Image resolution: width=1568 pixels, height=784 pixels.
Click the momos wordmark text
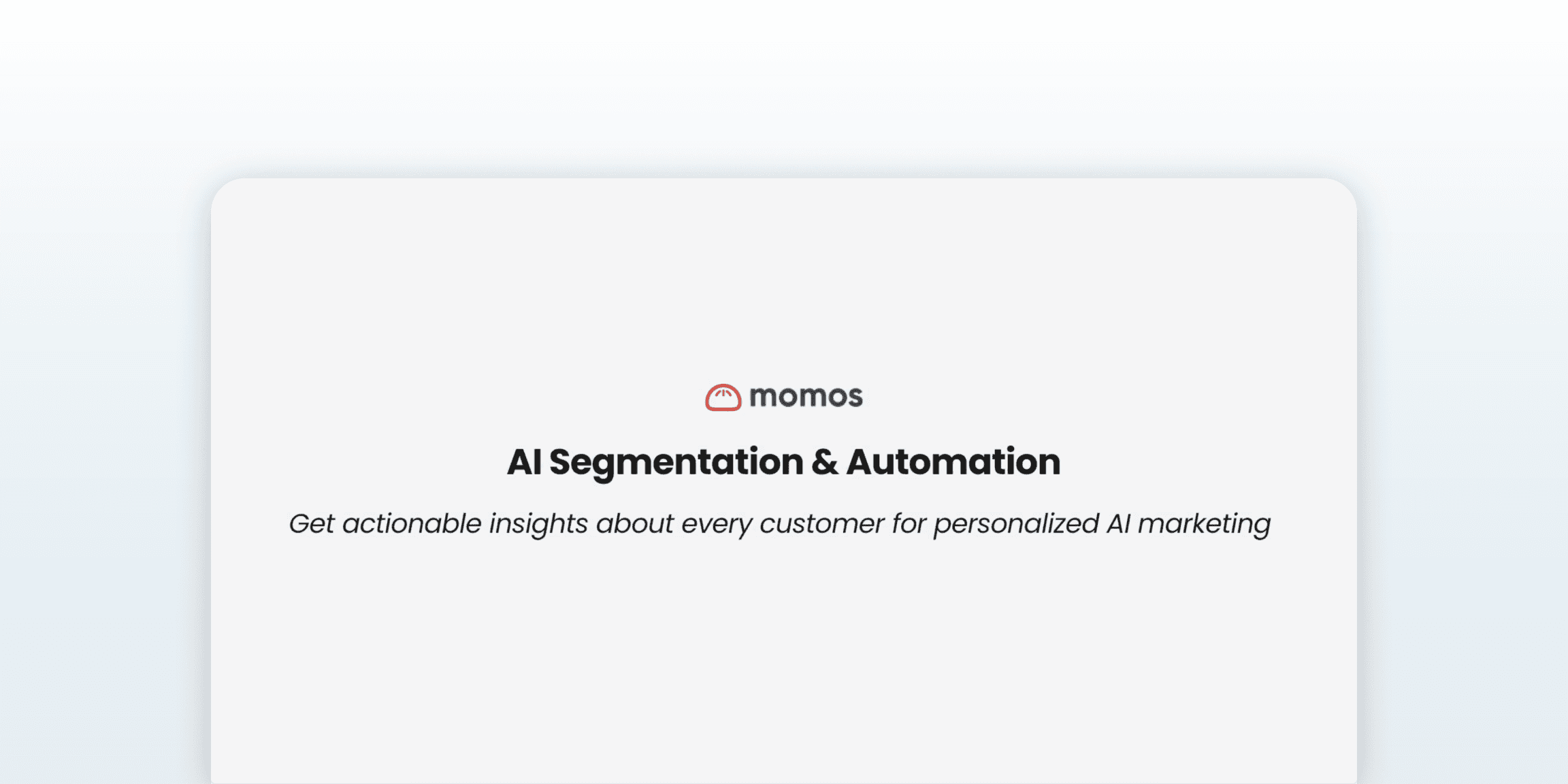[x=806, y=396]
